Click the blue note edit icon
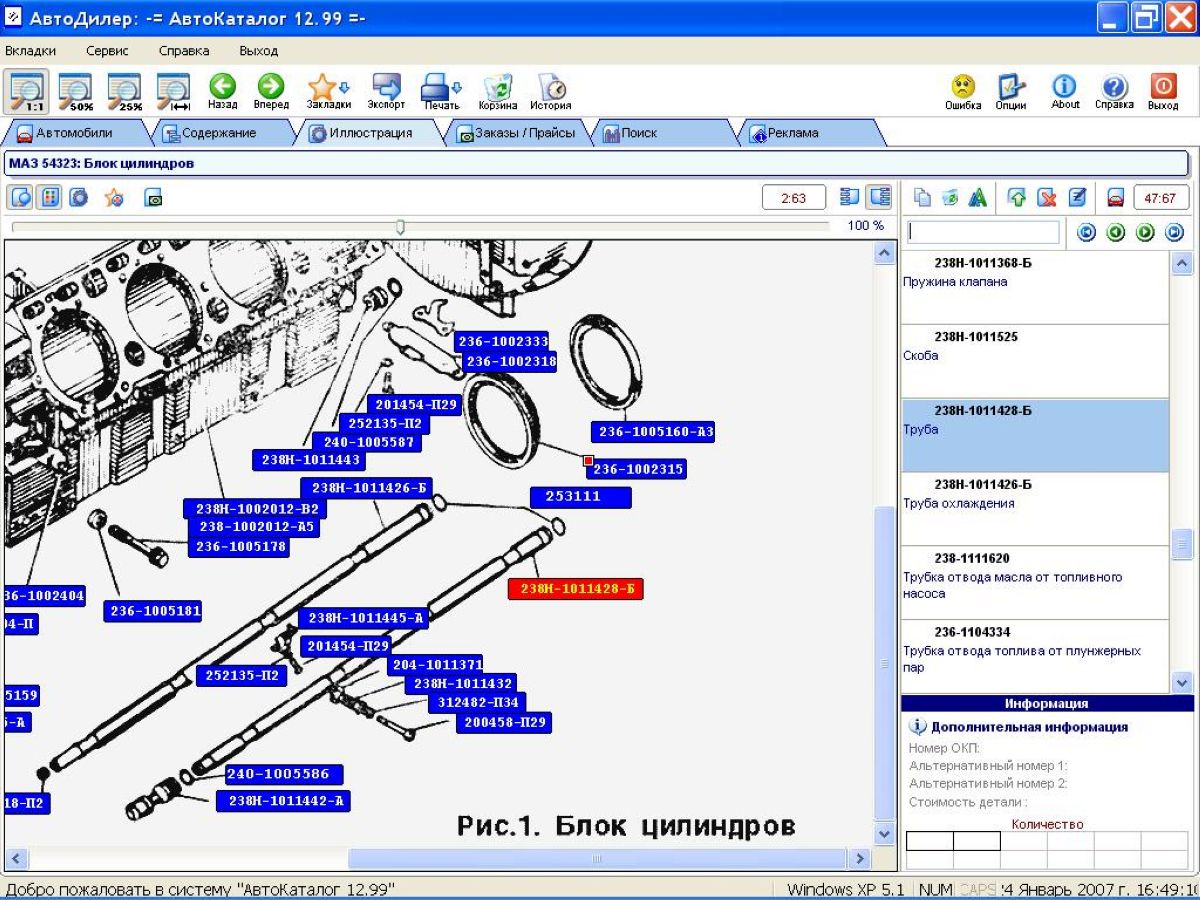 tap(1077, 198)
